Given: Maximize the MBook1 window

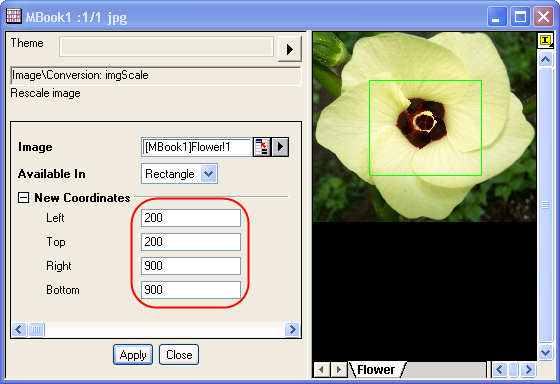Looking at the screenshot, I should pyautogui.click(x=520, y=16).
